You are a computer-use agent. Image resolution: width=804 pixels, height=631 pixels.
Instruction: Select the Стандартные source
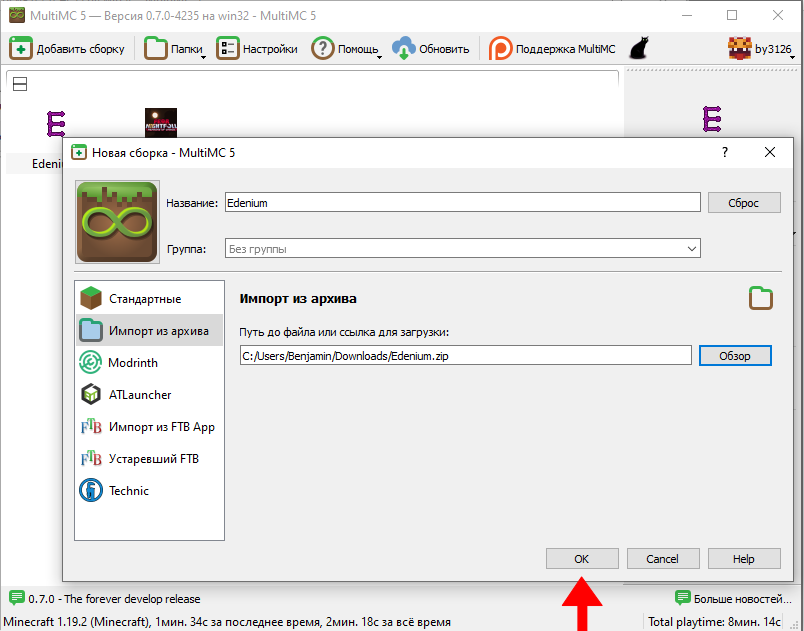click(x=149, y=299)
